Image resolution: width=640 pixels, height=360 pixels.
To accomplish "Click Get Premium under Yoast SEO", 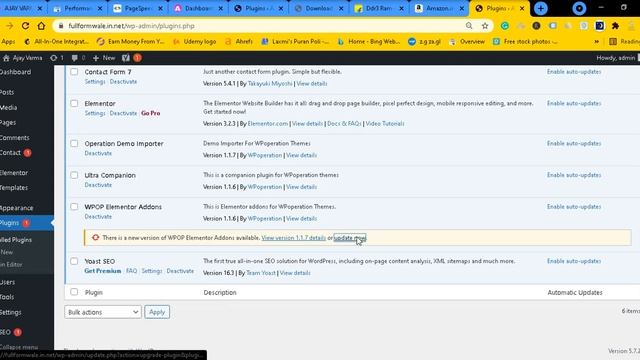I will 103,271.
